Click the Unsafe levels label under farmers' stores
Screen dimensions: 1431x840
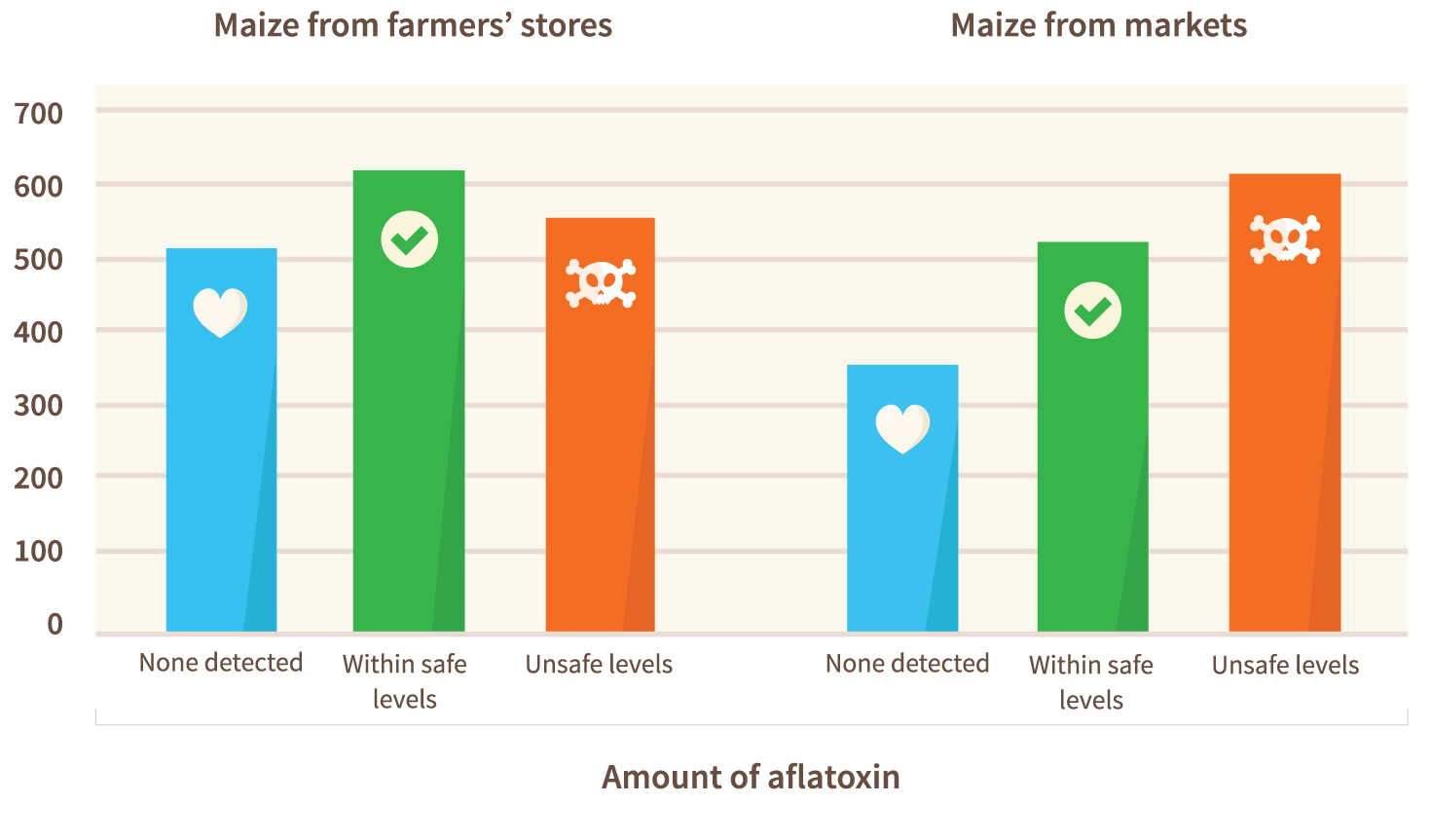tap(599, 664)
